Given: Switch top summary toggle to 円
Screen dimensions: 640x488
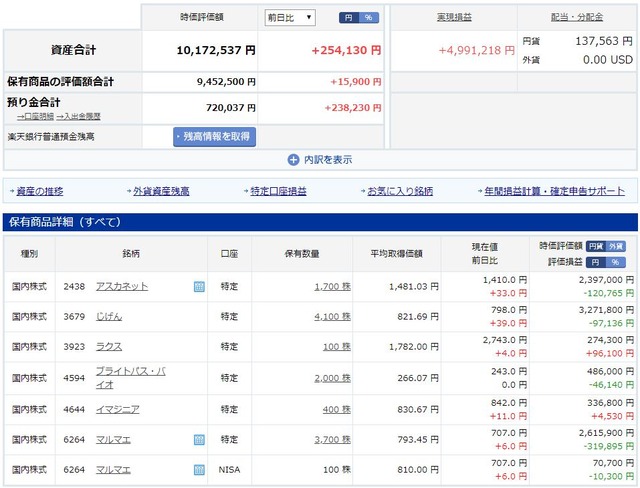Looking at the screenshot, I should click(349, 18).
